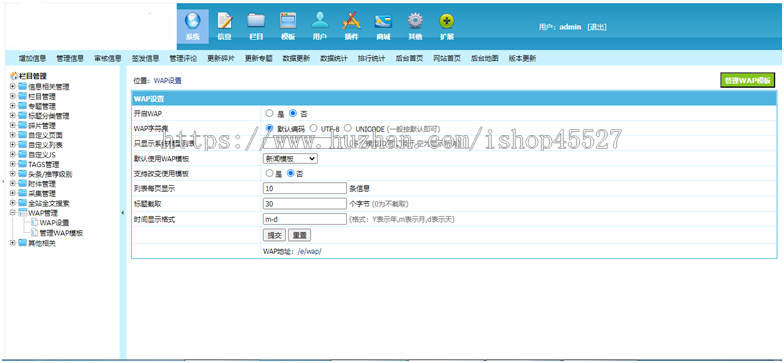Open the 插件 tools icon
The image size is (784, 363).
tap(351, 20)
